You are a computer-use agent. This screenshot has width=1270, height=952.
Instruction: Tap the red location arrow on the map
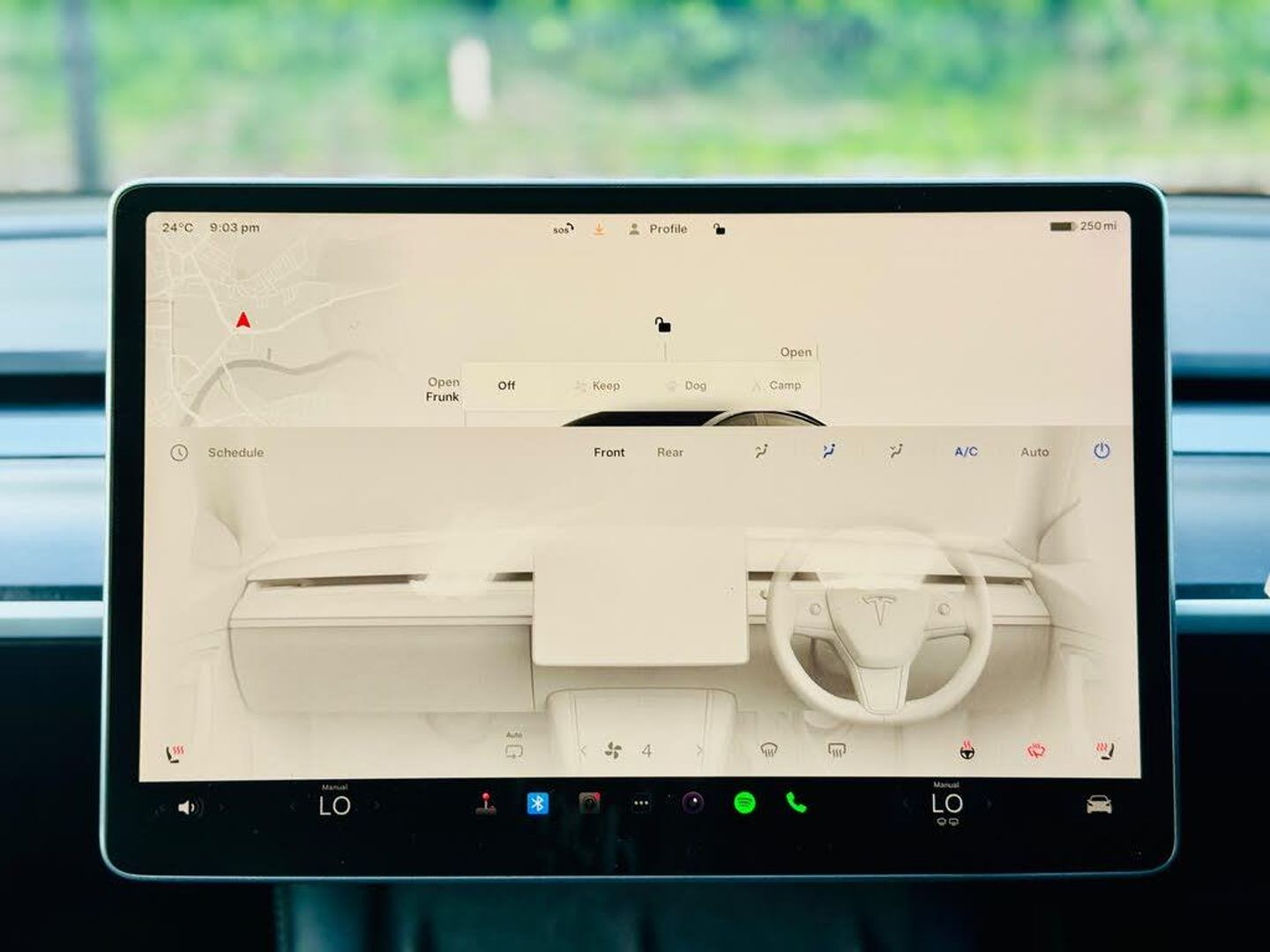click(x=243, y=320)
